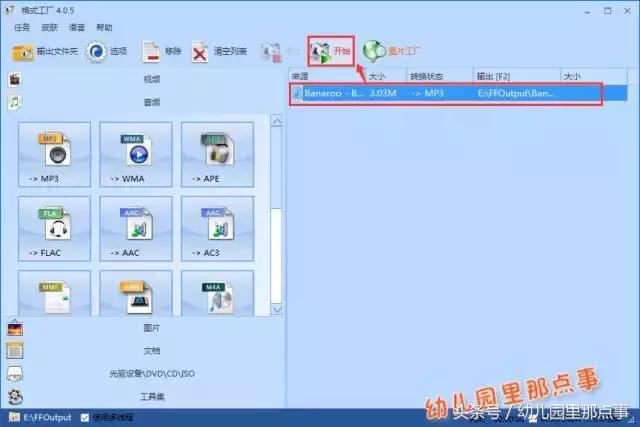Choose the -> MP3 format tile

pos(54,154)
